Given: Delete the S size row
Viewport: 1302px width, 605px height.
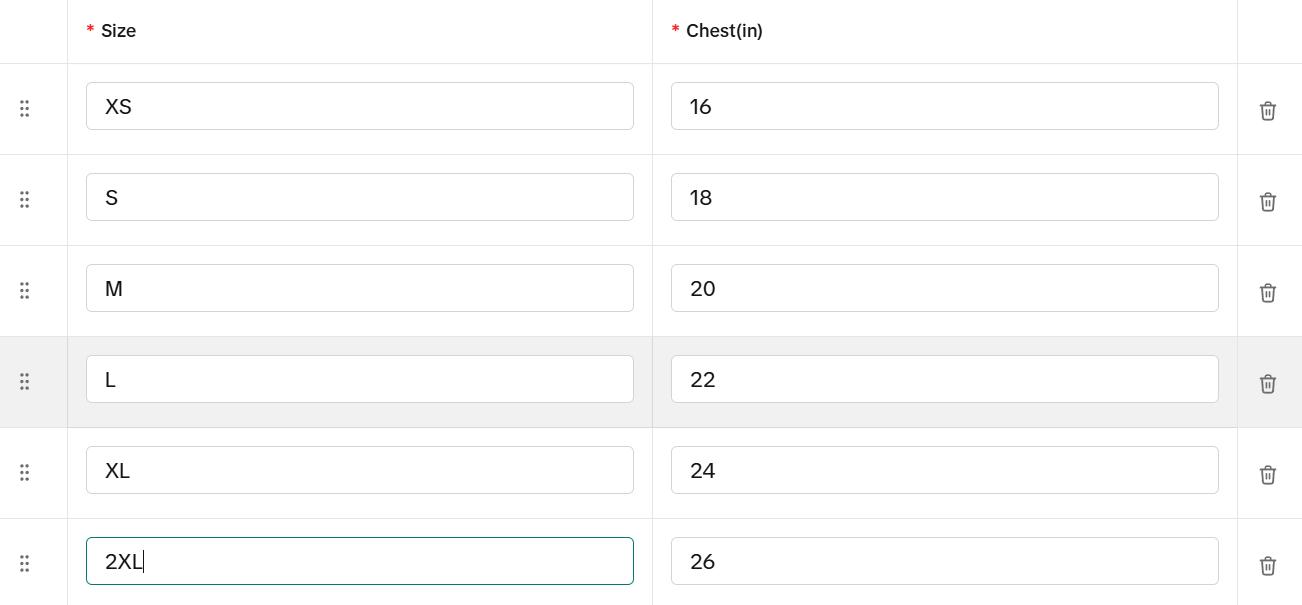Looking at the screenshot, I should click(x=1267, y=201).
